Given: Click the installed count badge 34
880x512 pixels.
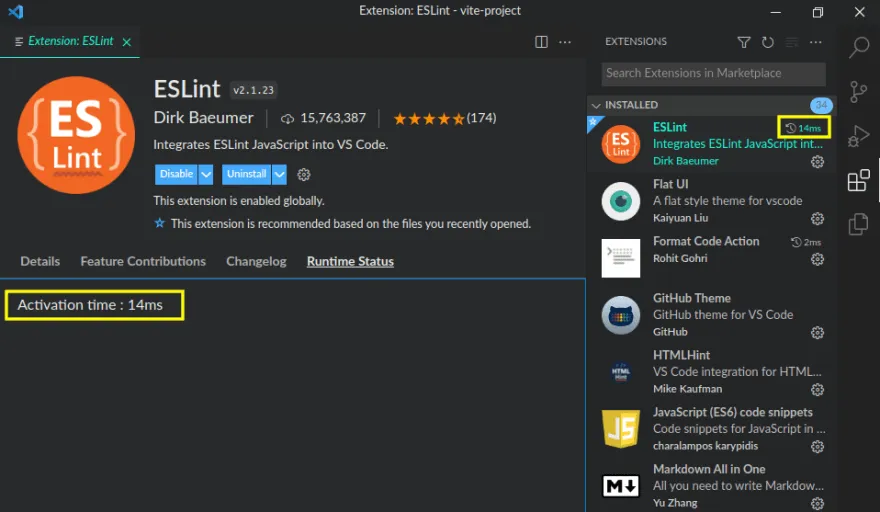Looking at the screenshot, I should click(821, 105).
